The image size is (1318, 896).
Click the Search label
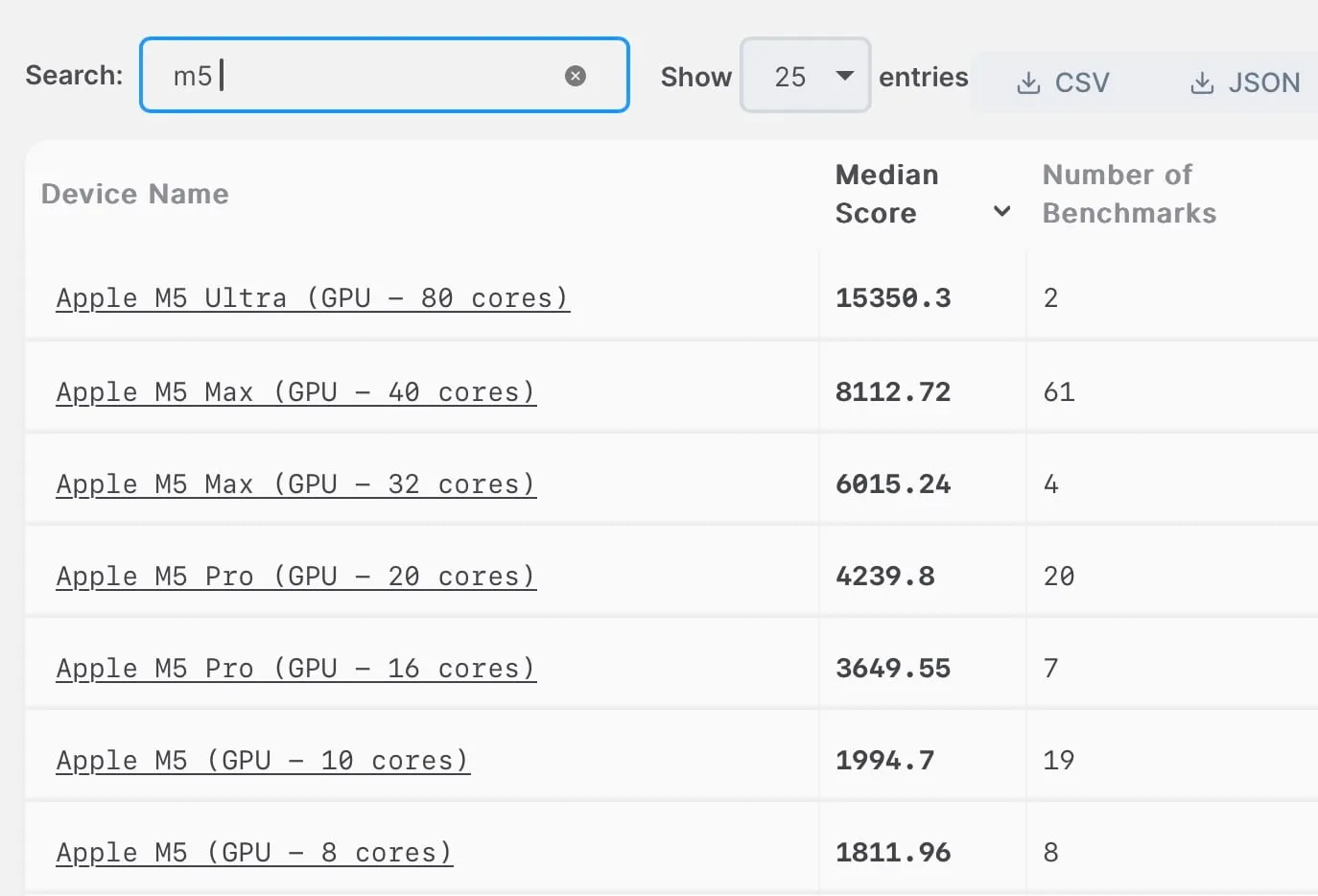(74, 75)
